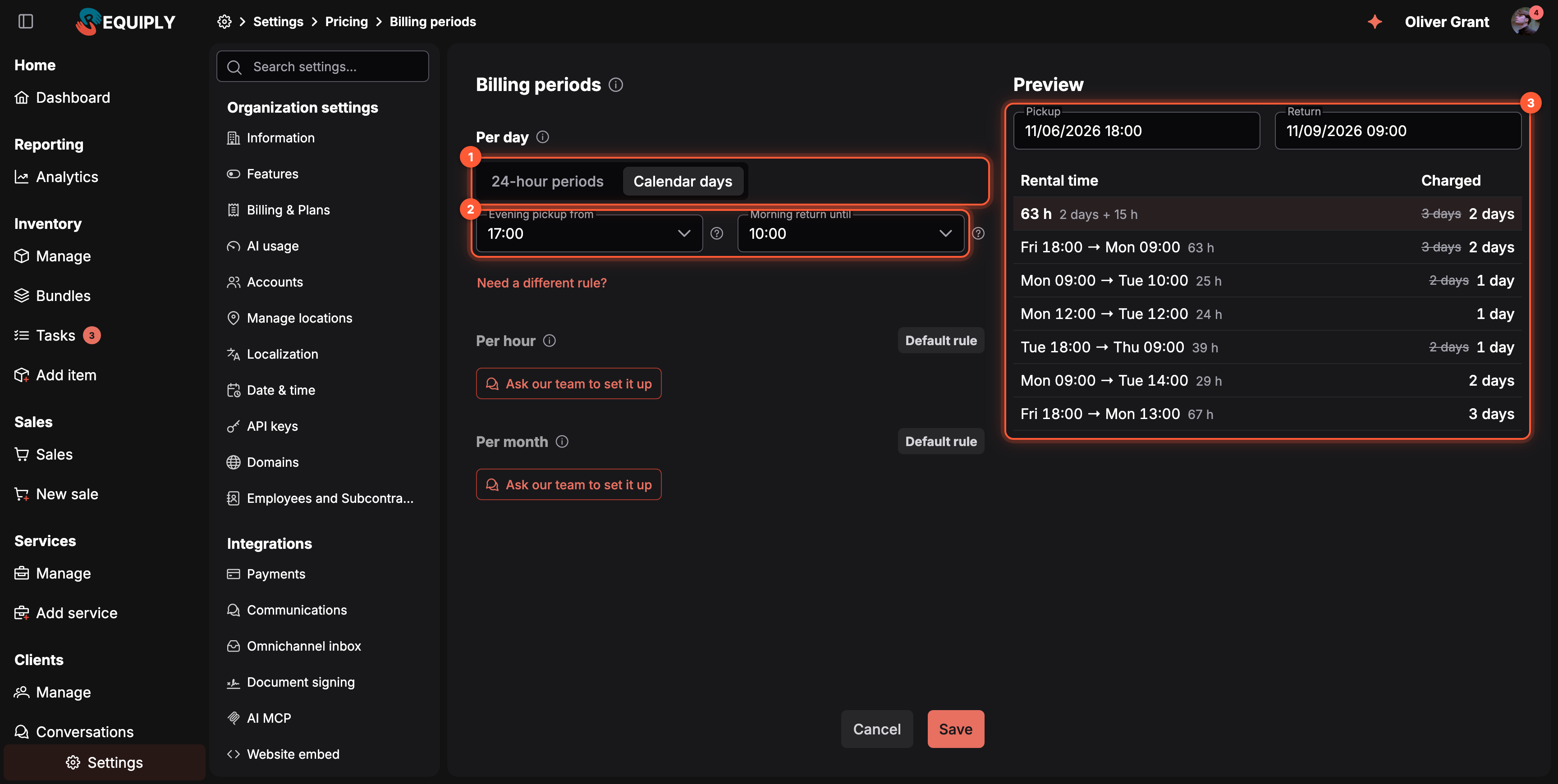Select the Fri 18:00 → Mon 13:00 preview row
This screenshot has height=784, width=1558.
click(x=1267, y=414)
